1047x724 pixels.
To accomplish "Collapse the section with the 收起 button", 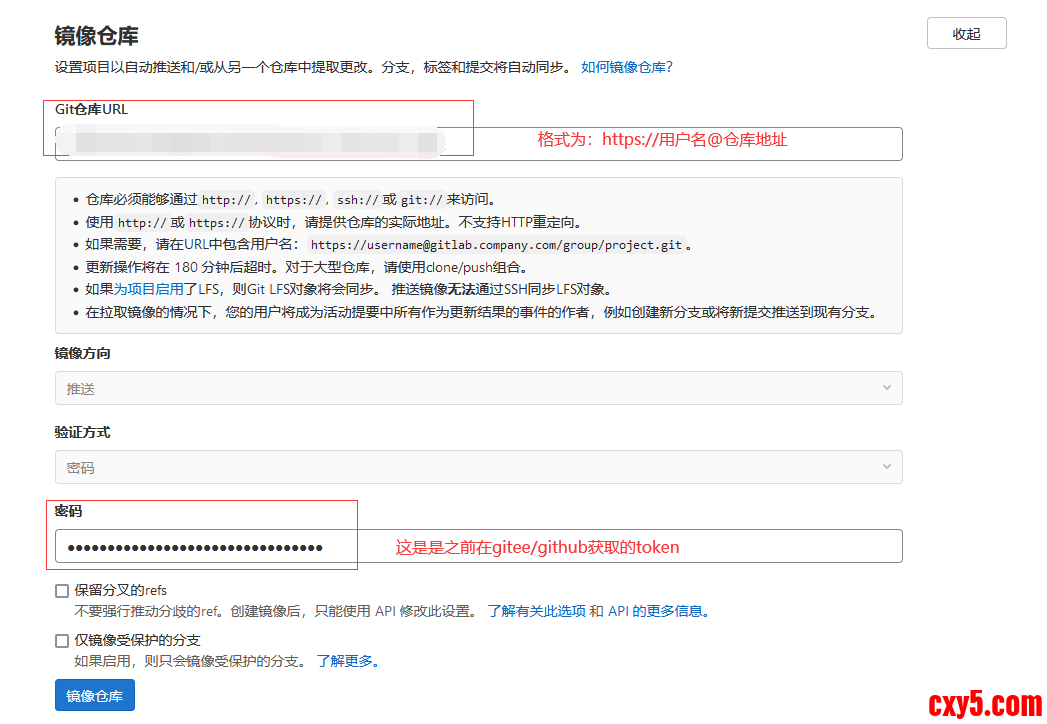I will [x=966, y=33].
